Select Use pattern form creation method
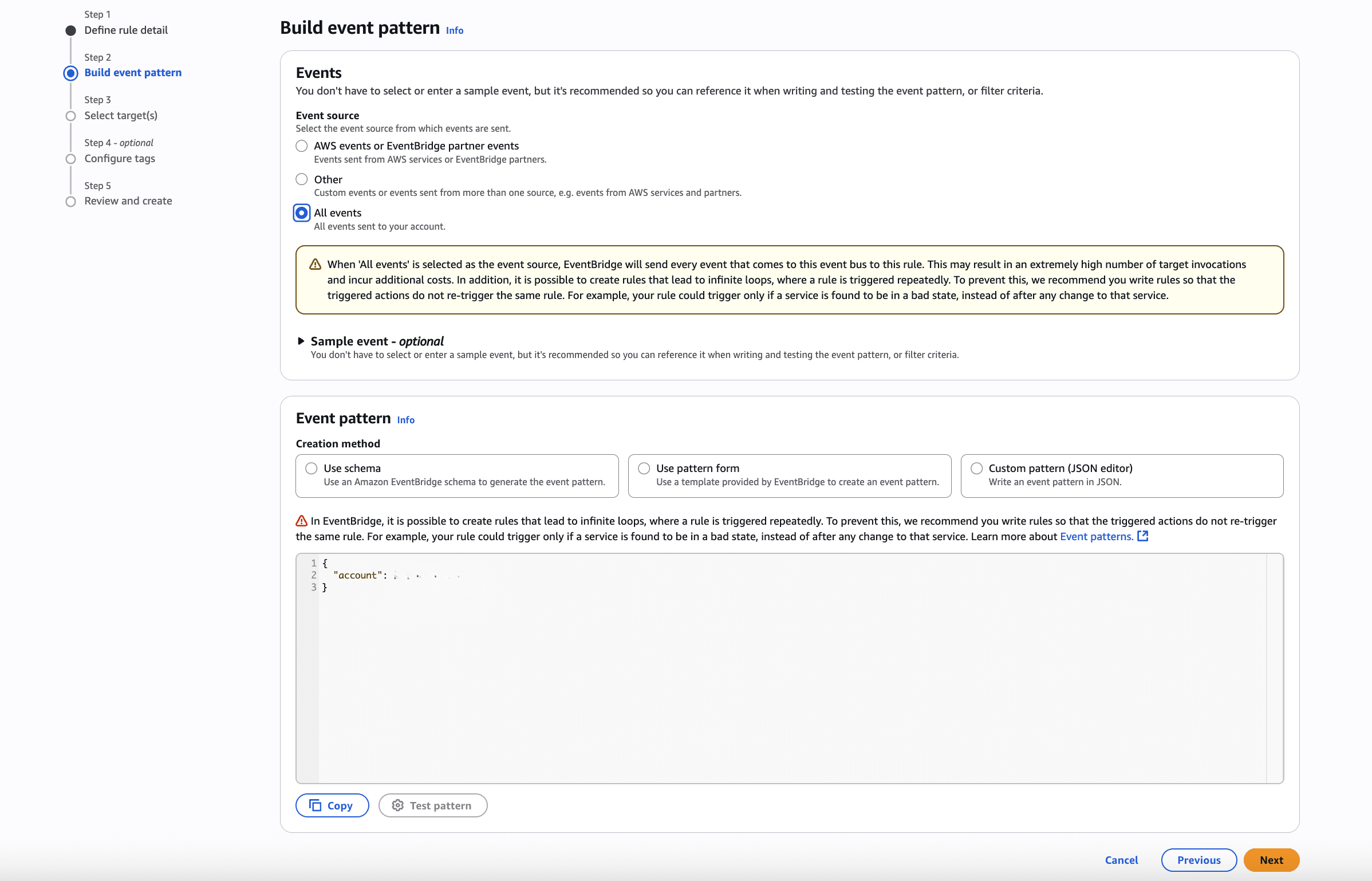1372x881 pixels. tap(644, 468)
